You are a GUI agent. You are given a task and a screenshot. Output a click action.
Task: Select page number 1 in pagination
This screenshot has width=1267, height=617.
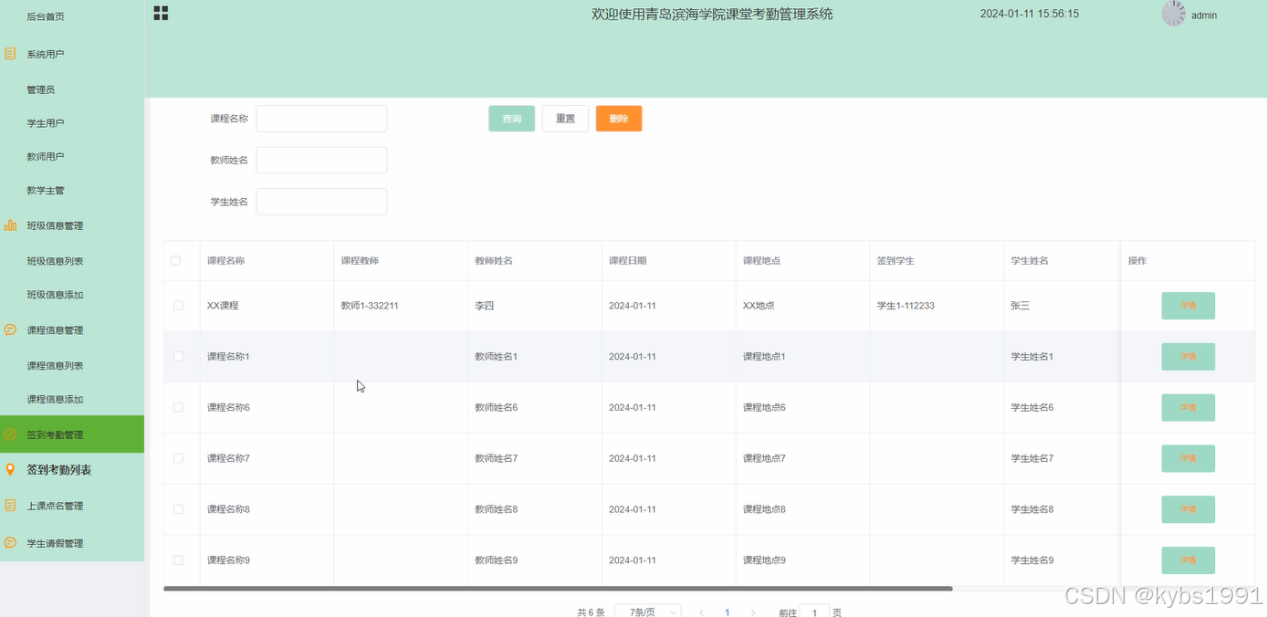pyautogui.click(x=727, y=612)
